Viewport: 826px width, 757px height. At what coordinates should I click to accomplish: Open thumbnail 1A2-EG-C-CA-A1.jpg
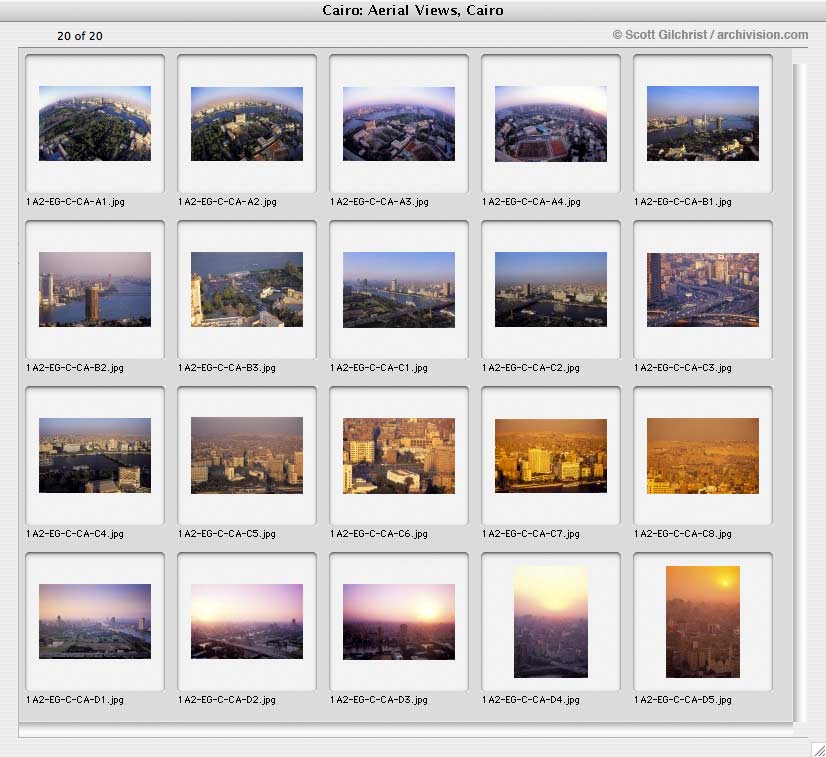click(95, 123)
